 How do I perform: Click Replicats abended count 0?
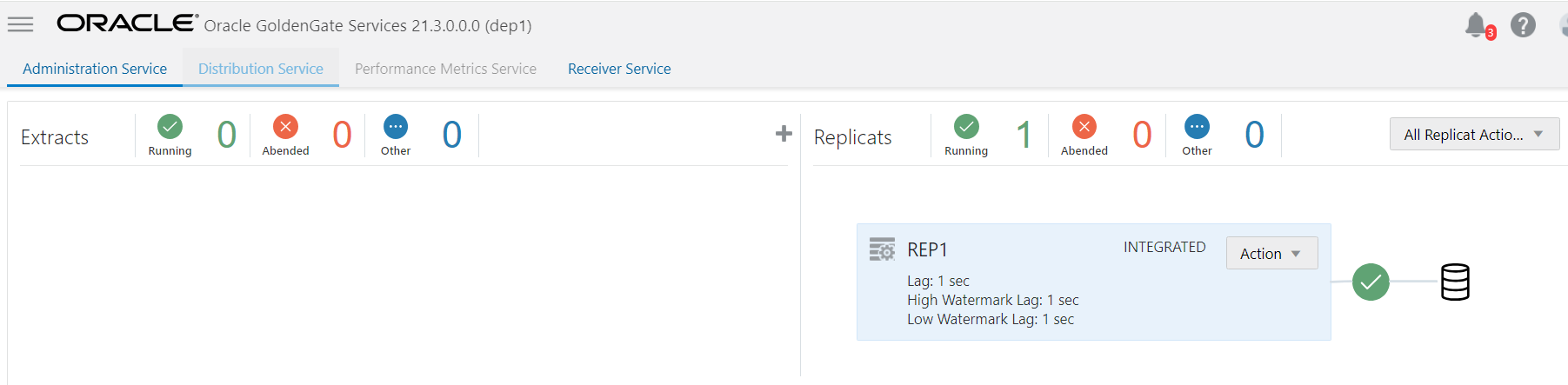pyautogui.click(x=1142, y=135)
